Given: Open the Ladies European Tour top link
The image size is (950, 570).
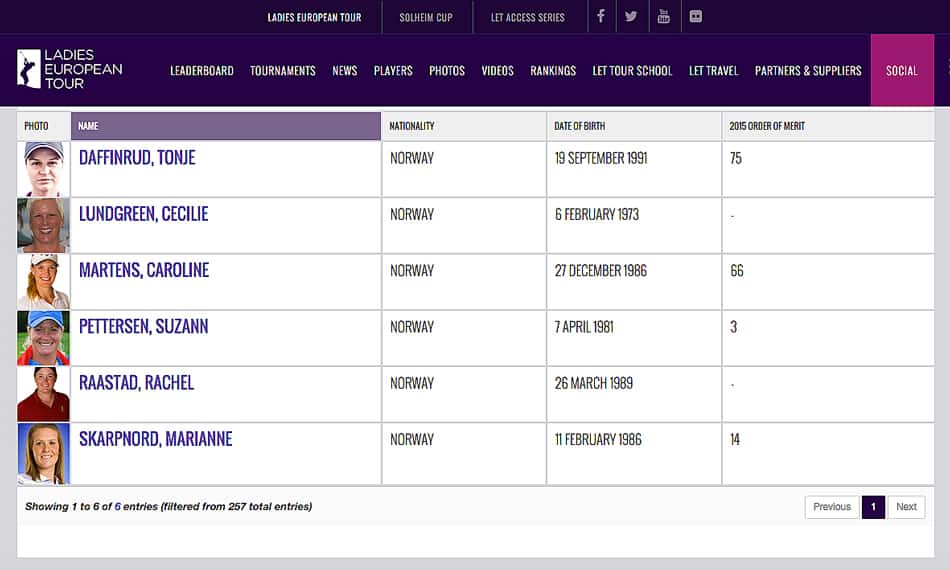Looking at the screenshot, I should [x=314, y=18].
